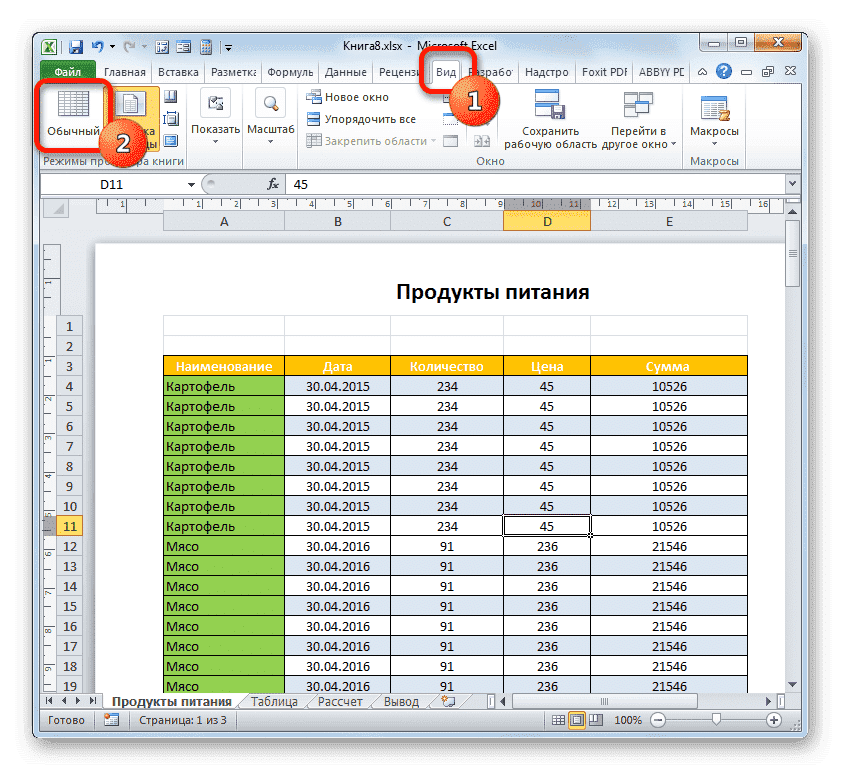The width and height of the screenshot is (841, 771).
Task: Expand the Name Box dropdown arrow
Action: point(191,185)
